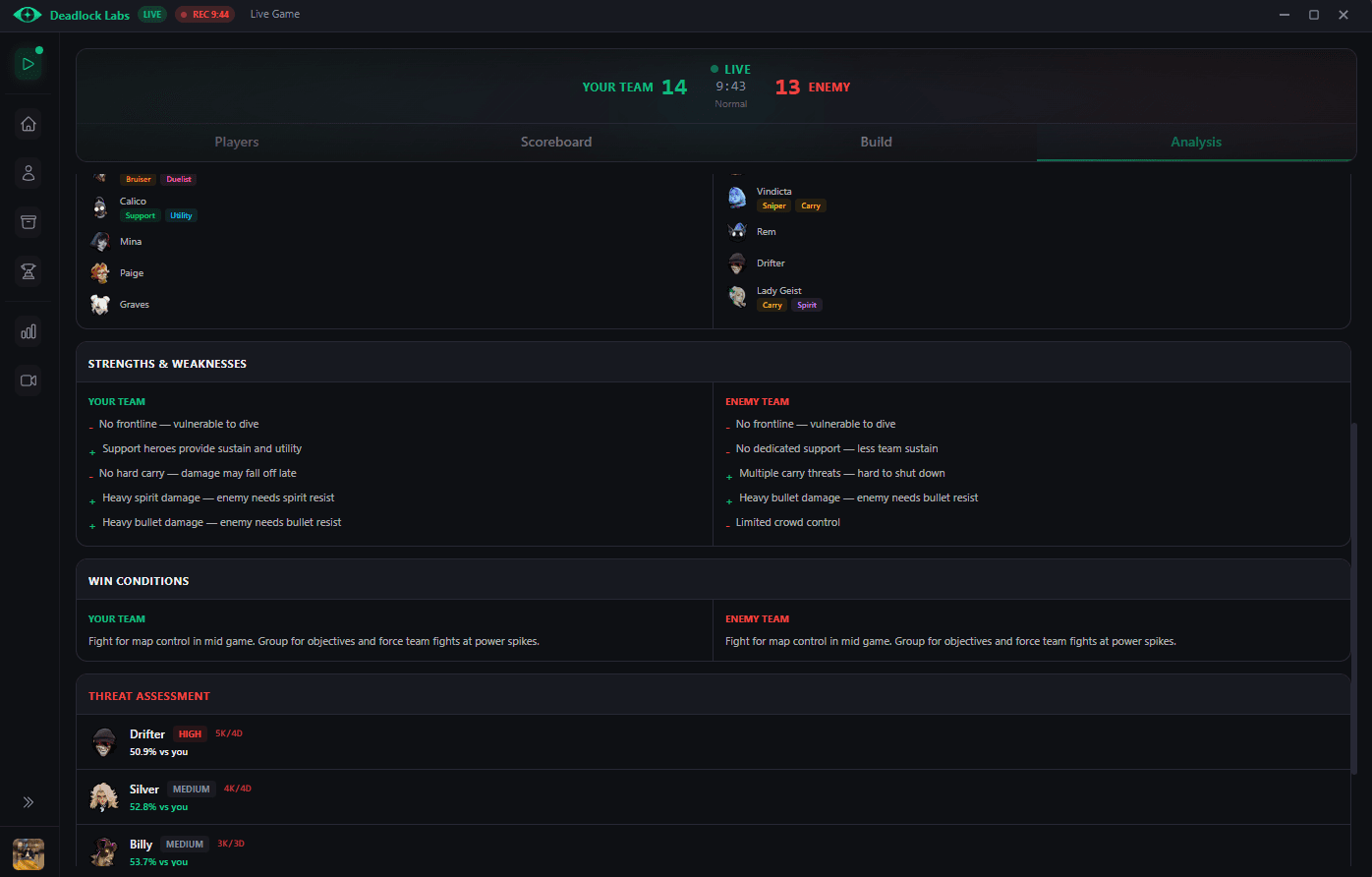This screenshot has width=1372, height=877.
Task: Click the LIVE status badge
Action: point(151,15)
